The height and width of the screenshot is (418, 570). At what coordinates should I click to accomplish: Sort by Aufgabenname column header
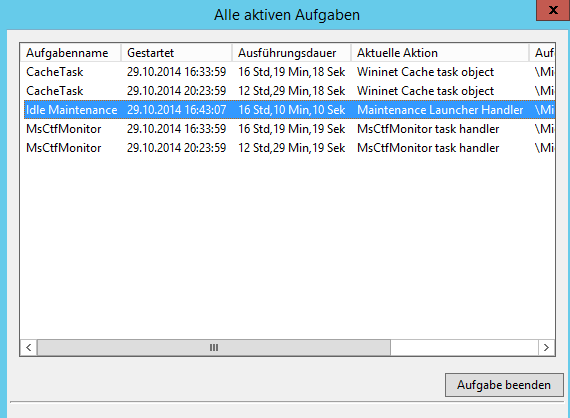70,53
